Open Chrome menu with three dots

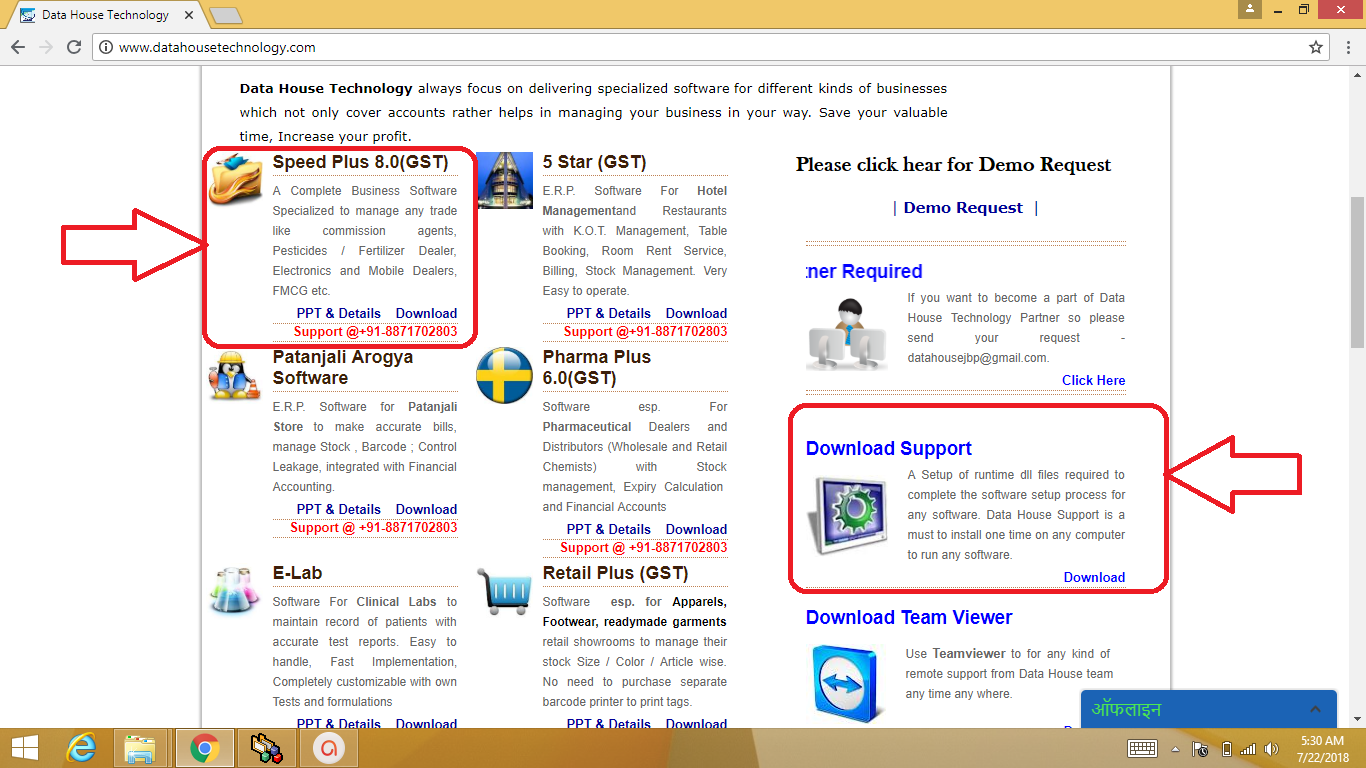(1347, 47)
